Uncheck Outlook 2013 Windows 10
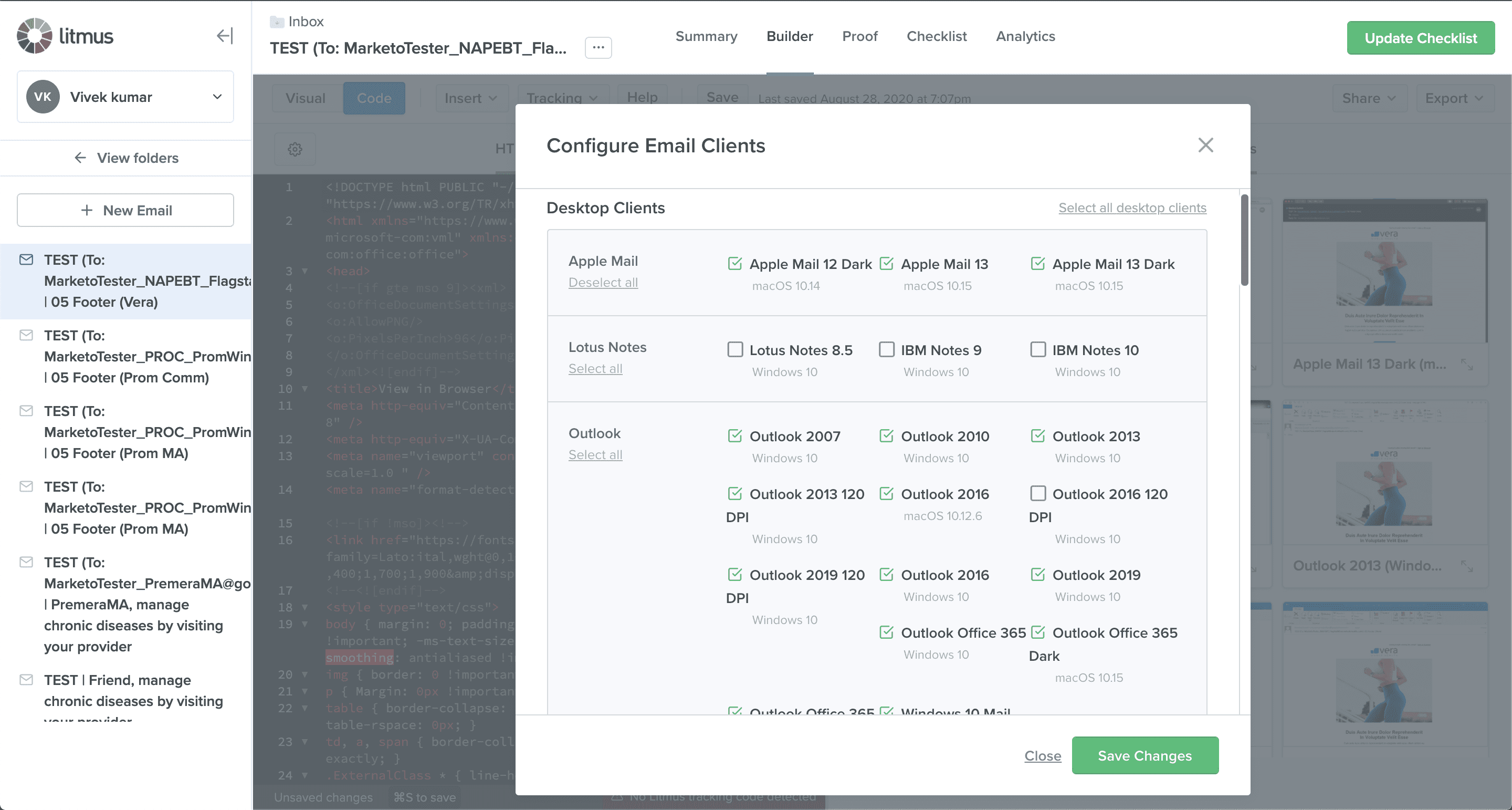Viewport: 1512px width, 810px height. click(x=1038, y=435)
